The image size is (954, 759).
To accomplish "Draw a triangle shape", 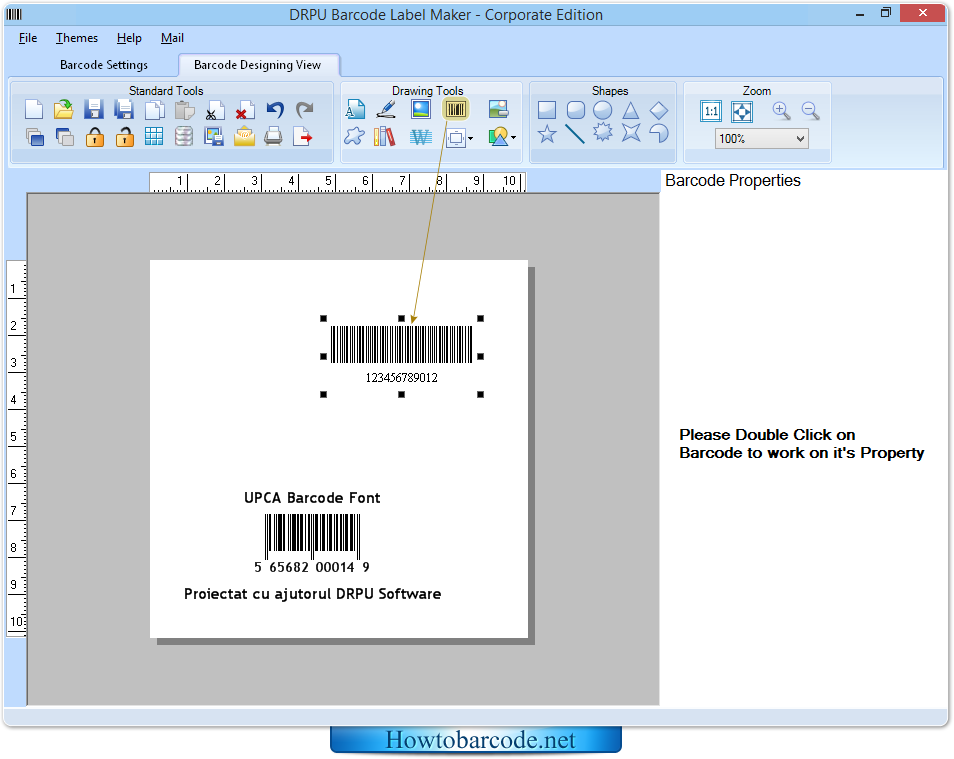I will coord(631,110).
